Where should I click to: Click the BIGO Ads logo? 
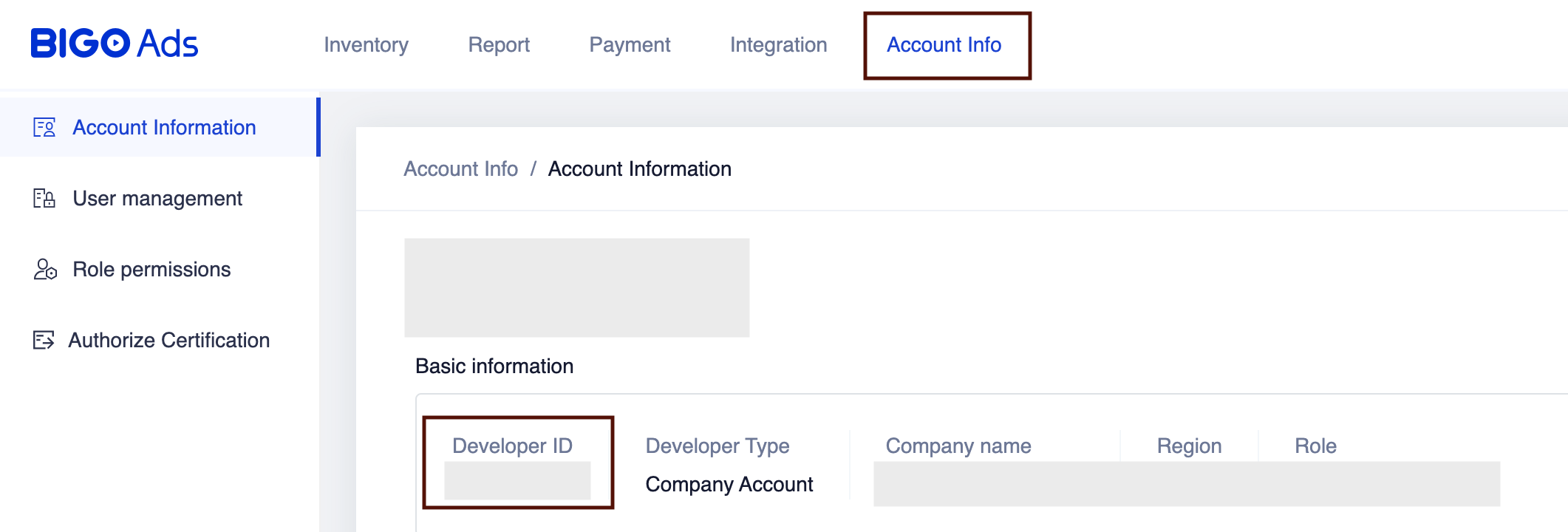(x=115, y=44)
